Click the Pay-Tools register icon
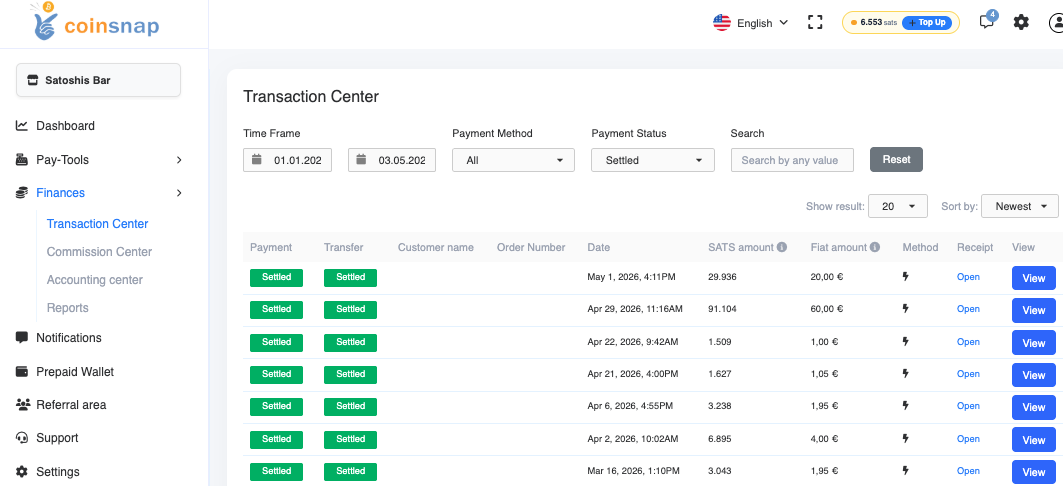This screenshot has height=486, width=1063. click(x=22, y=160)
